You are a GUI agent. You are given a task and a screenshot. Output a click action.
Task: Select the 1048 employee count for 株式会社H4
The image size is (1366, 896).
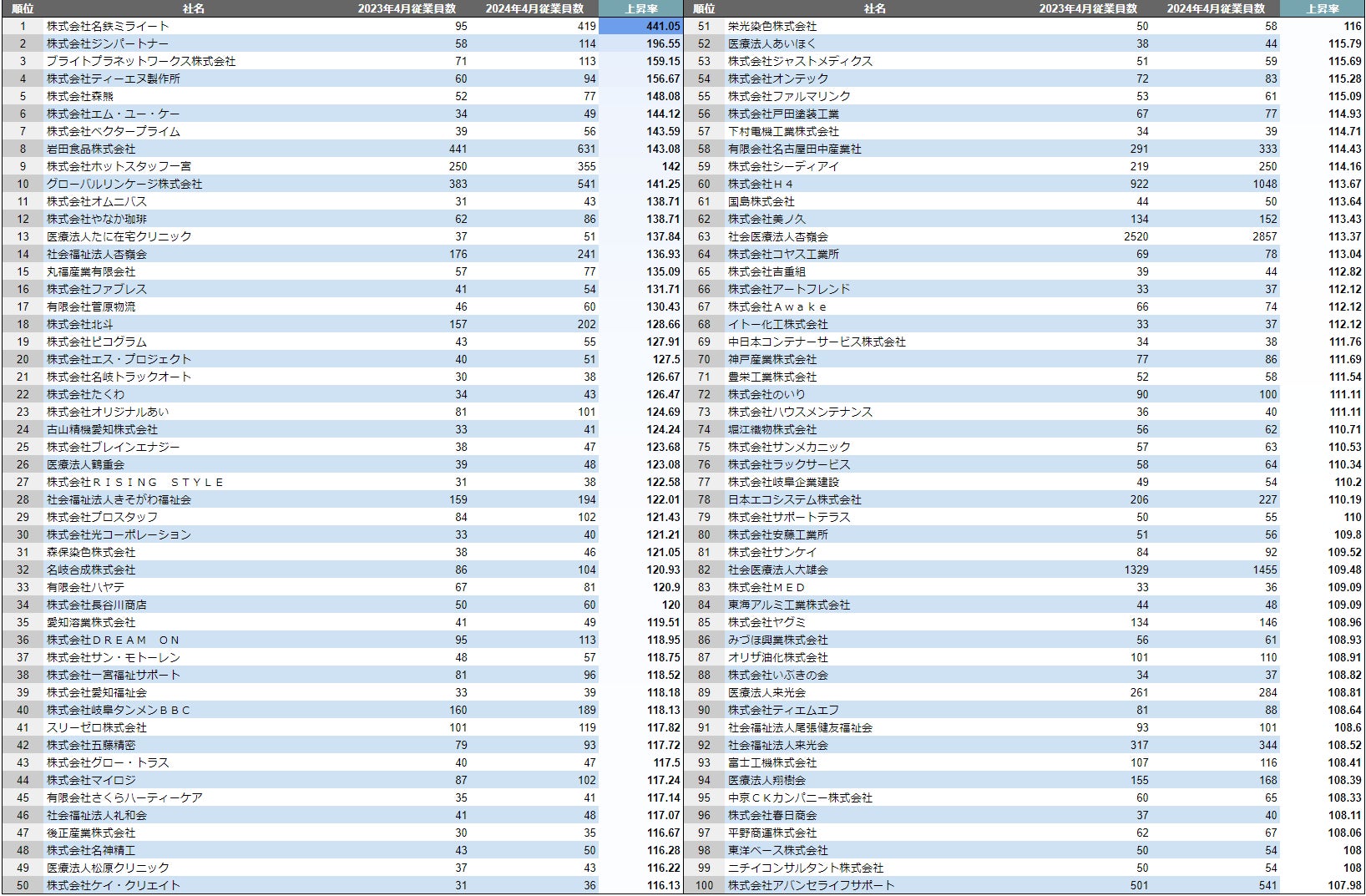1264,184
